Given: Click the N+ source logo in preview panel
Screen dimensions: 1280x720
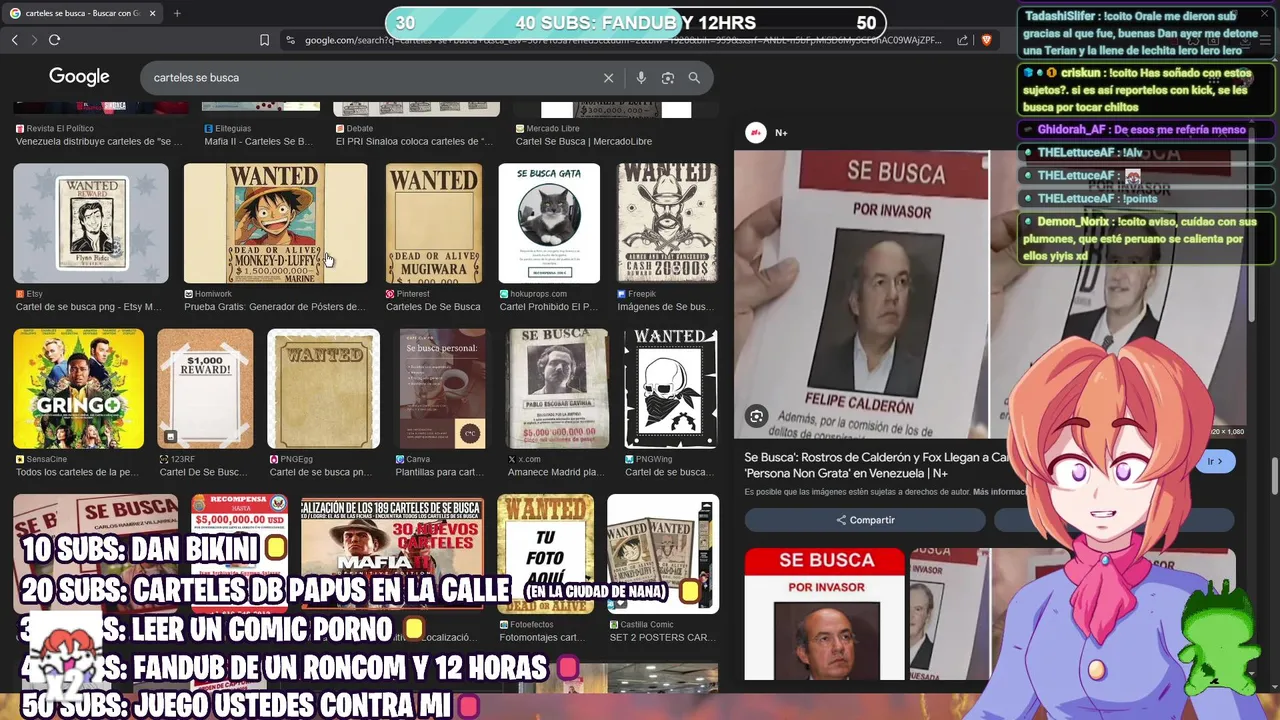Looking at the screenshot, I should 756,133.
